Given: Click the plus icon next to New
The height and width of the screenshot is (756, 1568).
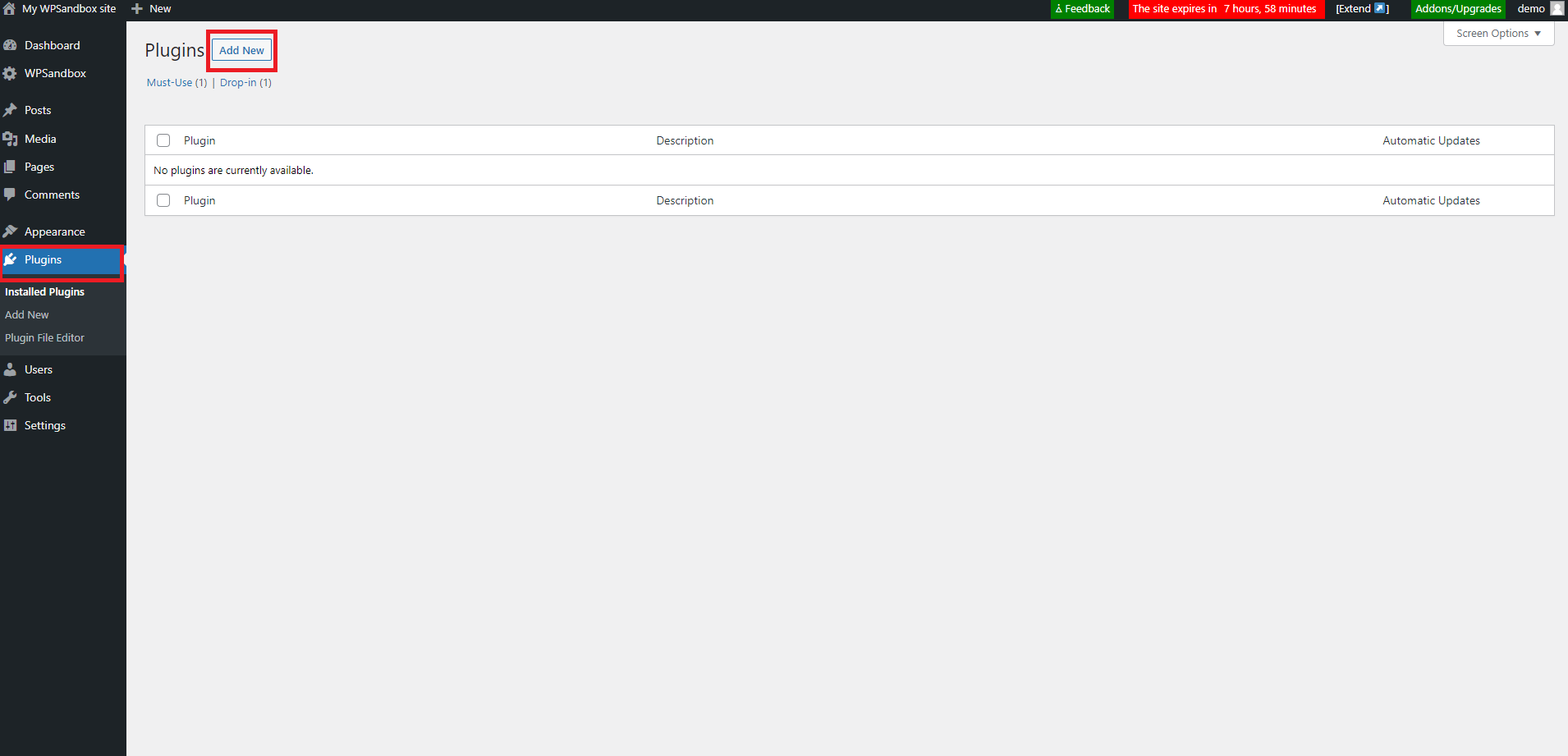Looking at the screenshot, I should point(137,9).
